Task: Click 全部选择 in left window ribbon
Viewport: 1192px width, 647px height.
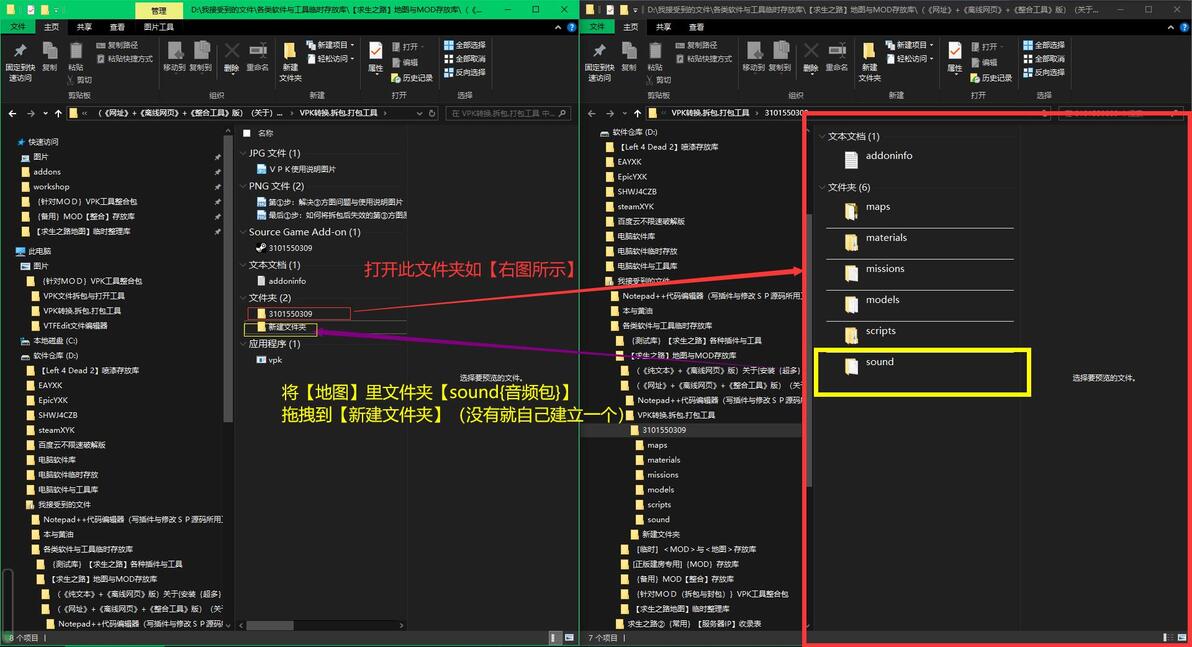Action: click(x=464, y=46)
